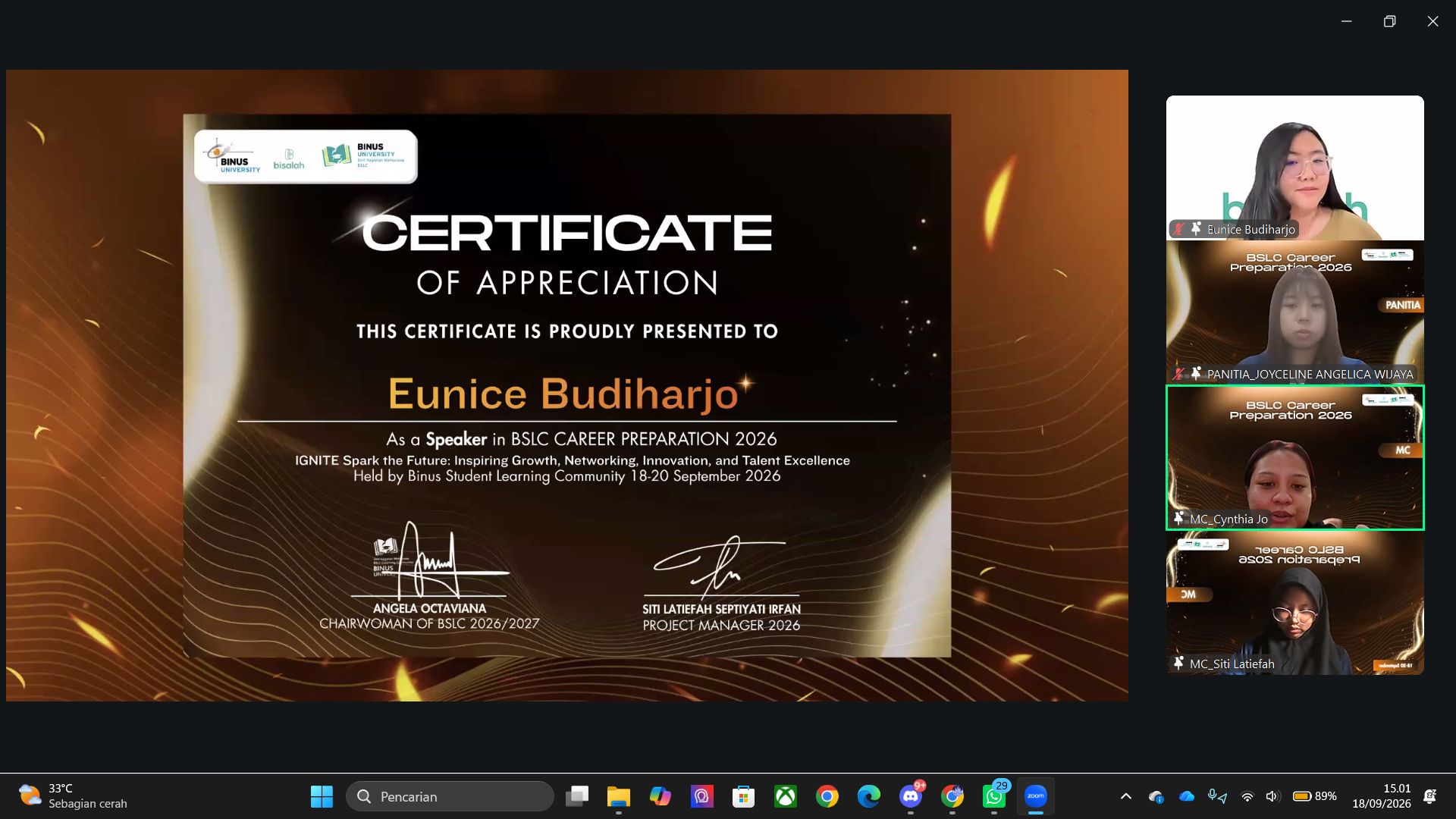Open Google Chrome next to the Xbox icon
Screen dimensions: 1456x819
tap(827, 796)
